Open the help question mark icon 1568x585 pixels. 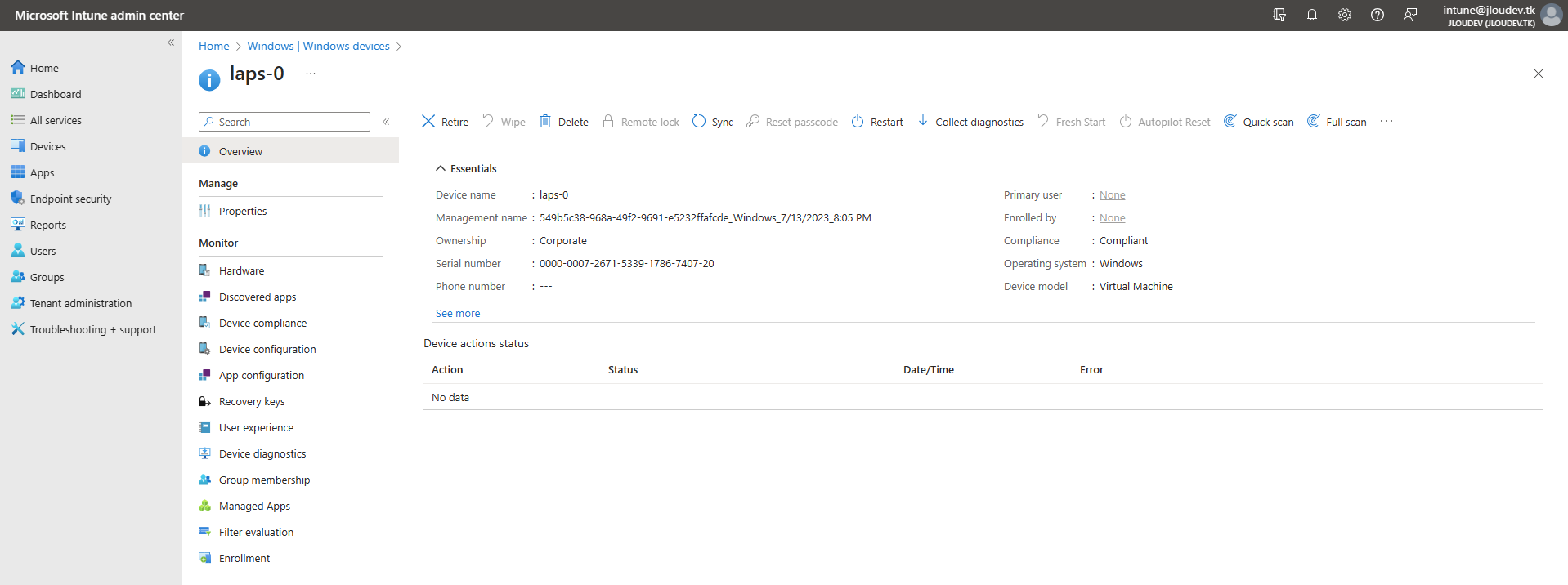tap(1378, 15)
